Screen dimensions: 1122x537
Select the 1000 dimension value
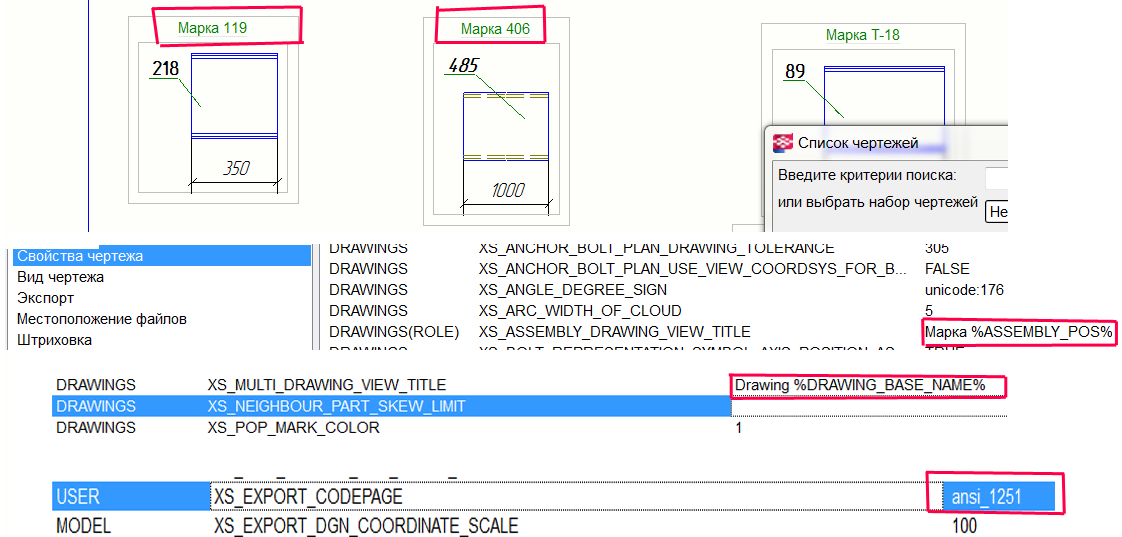pos(507,190)
